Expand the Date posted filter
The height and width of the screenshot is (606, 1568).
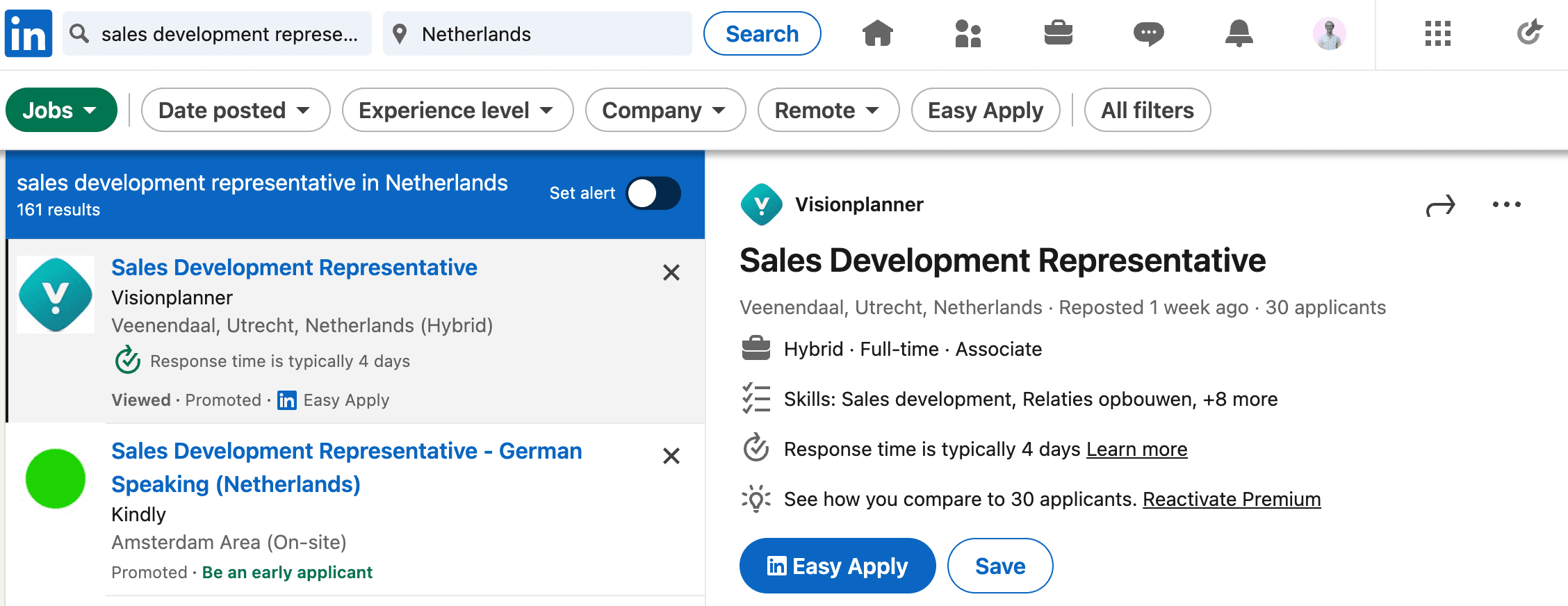tap(236, 110)
